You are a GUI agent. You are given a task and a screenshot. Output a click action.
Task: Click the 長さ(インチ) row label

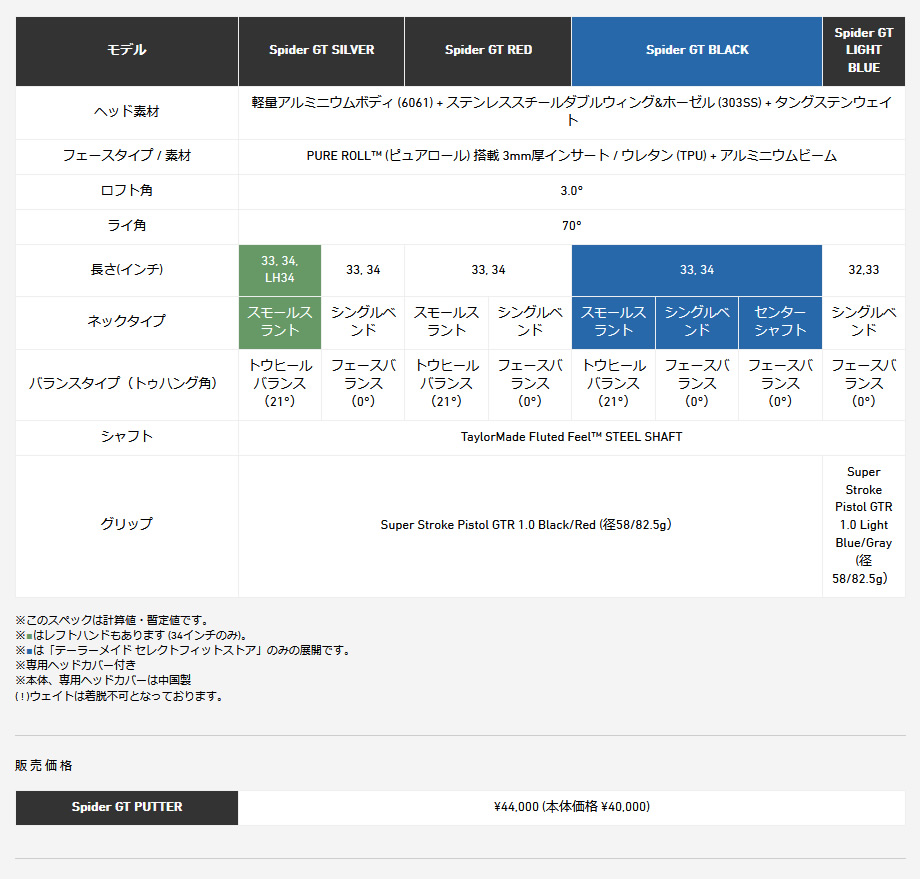click(x=127, y=270)
